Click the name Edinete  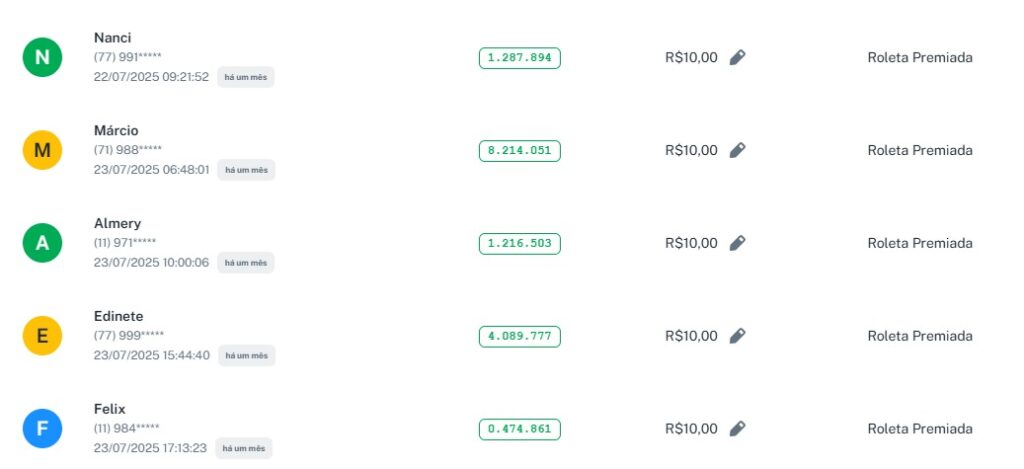click(118, 316)
